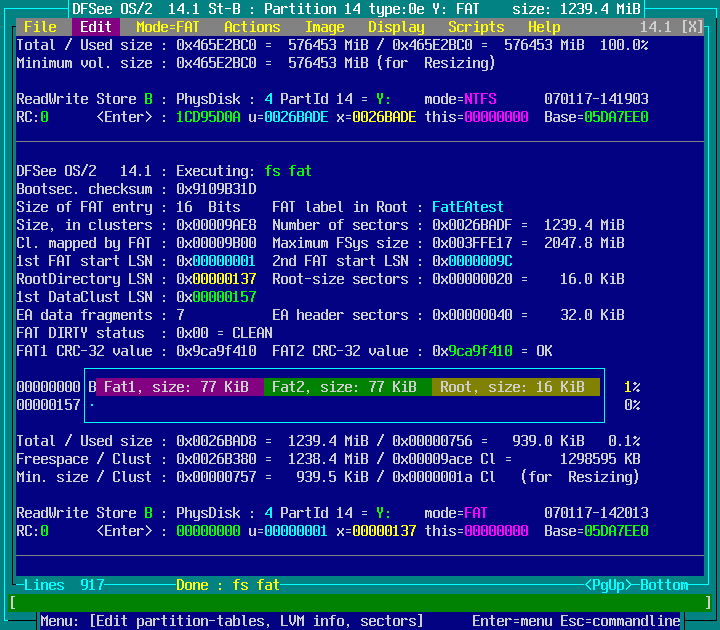Expand the Actions menu
Screen dimensions: 720x630
coord(252,27)
